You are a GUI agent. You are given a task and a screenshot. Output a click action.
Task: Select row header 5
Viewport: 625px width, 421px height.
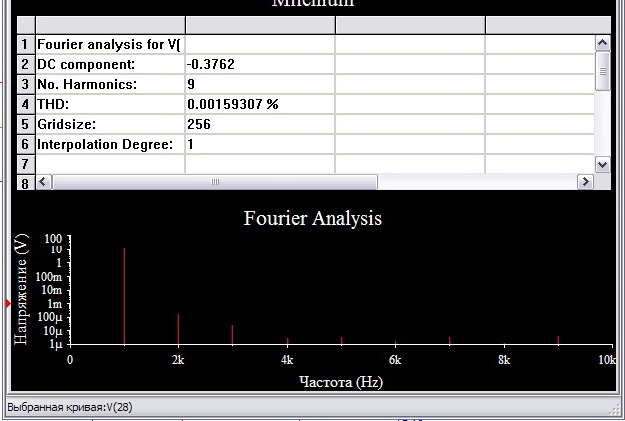point(26,124)
